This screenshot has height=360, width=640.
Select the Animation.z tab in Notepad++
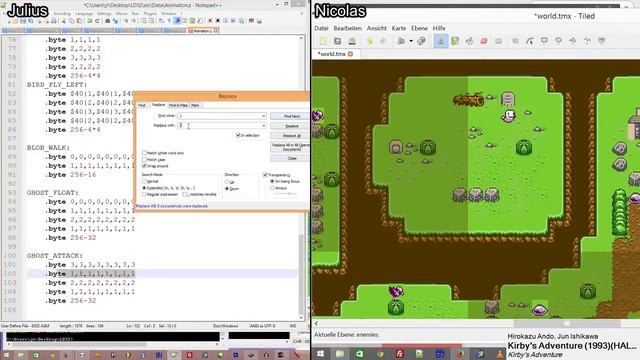point(202,31)
